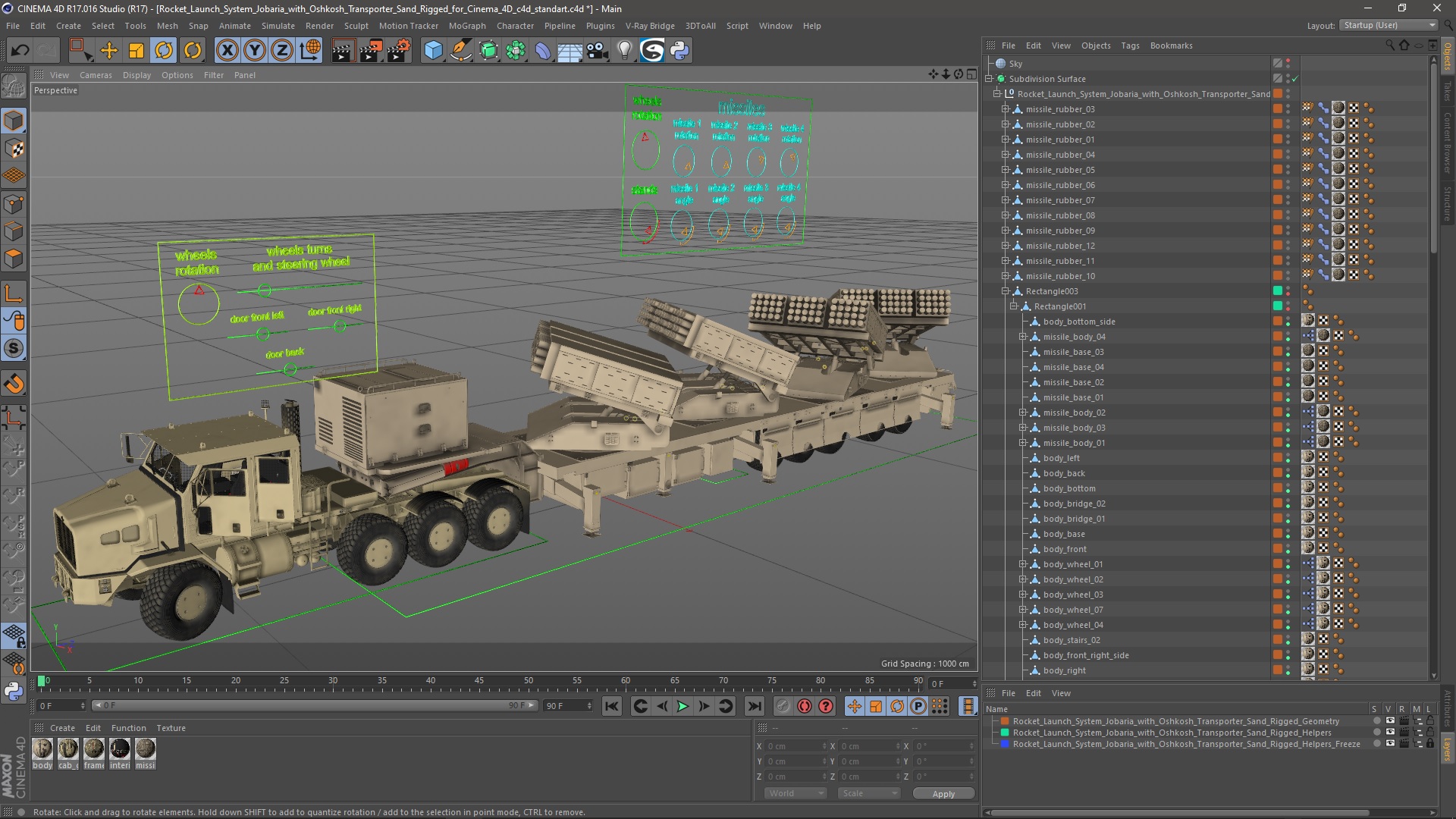
Task: Toggle visibility dots of Sky object
Action: (1288, 64)
